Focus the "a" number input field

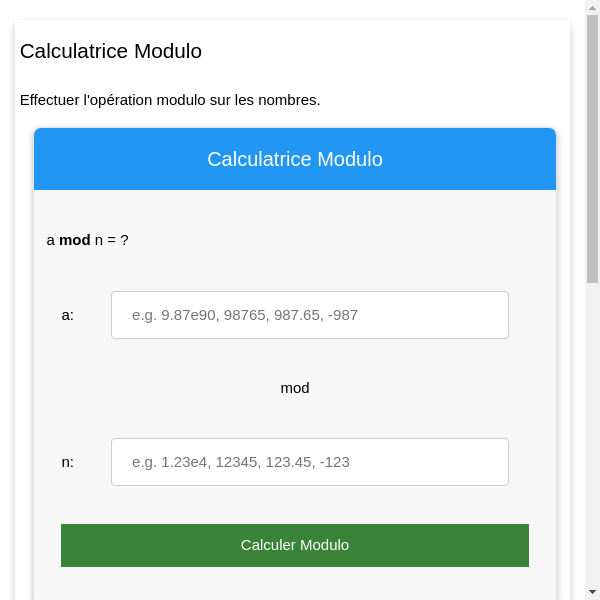310,315
